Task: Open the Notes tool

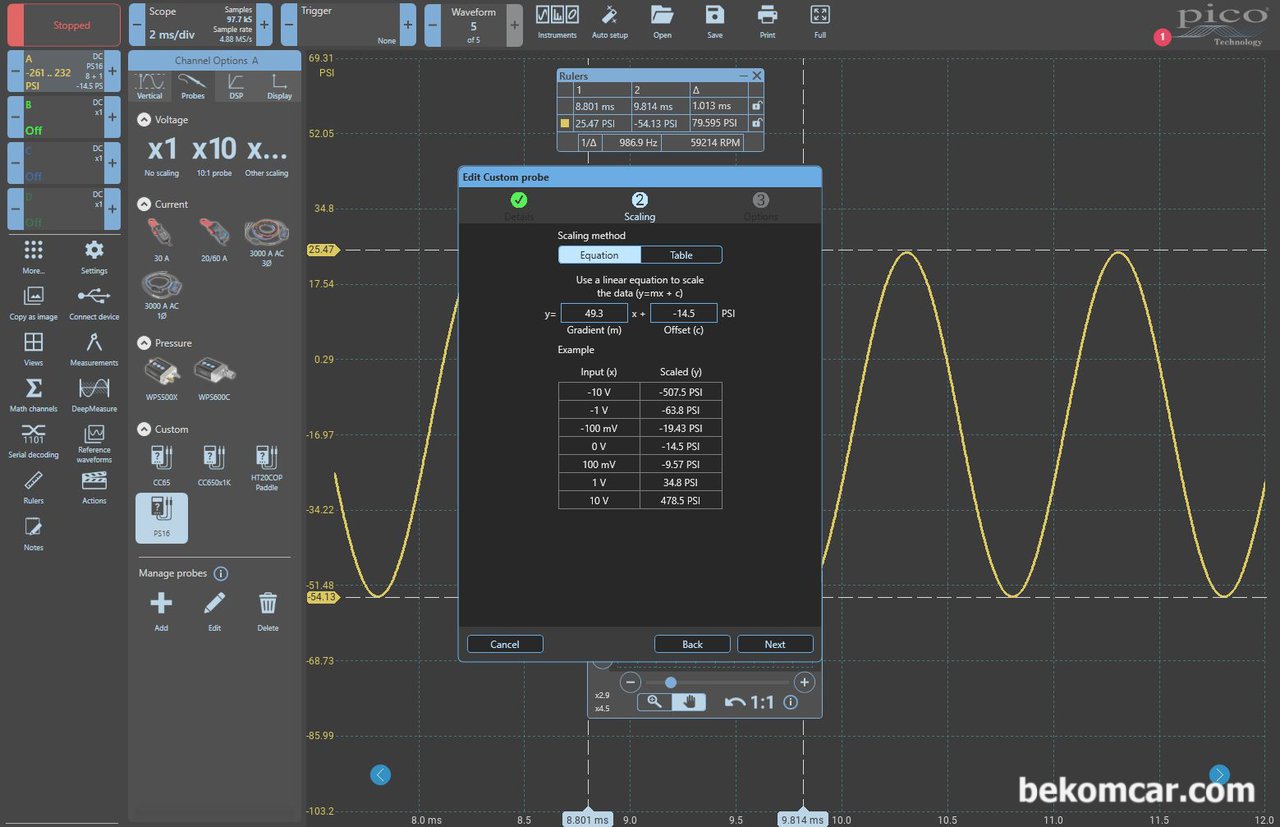Action: pyautogui.click(x=34, y=532)
